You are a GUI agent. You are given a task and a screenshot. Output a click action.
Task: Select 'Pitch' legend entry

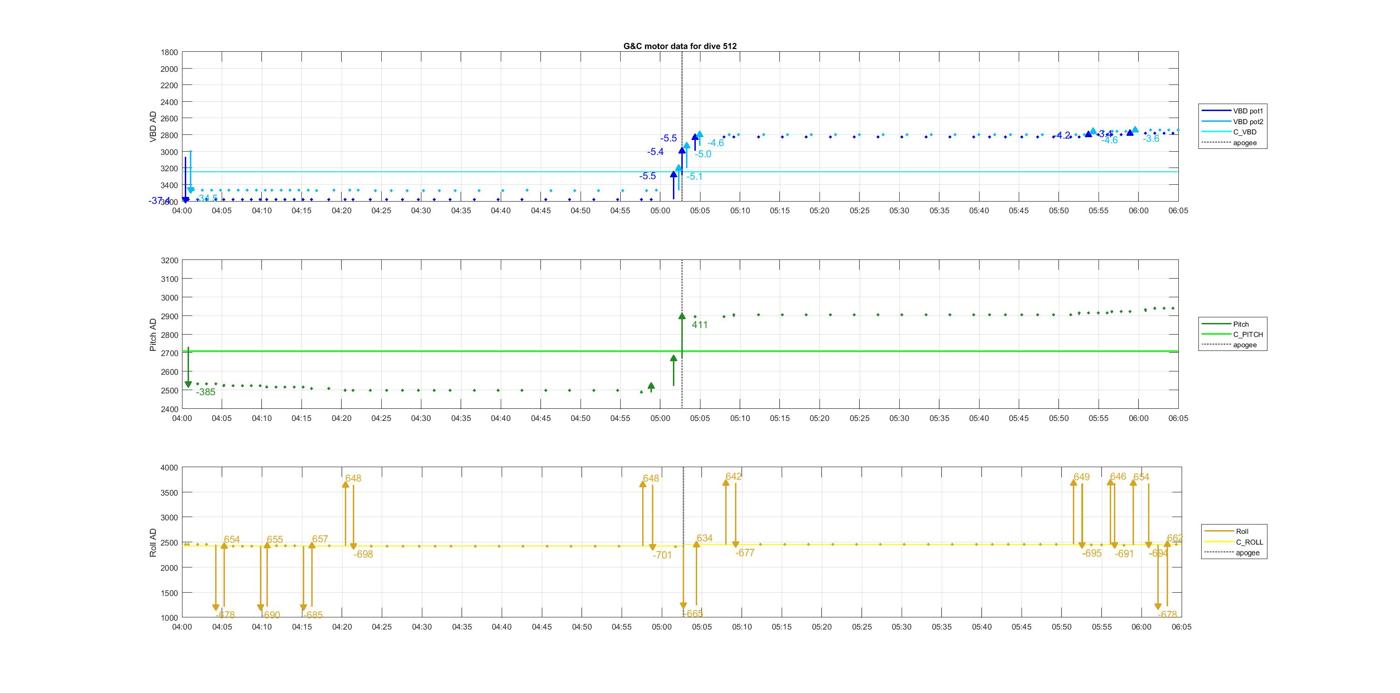coord(1241,324)
